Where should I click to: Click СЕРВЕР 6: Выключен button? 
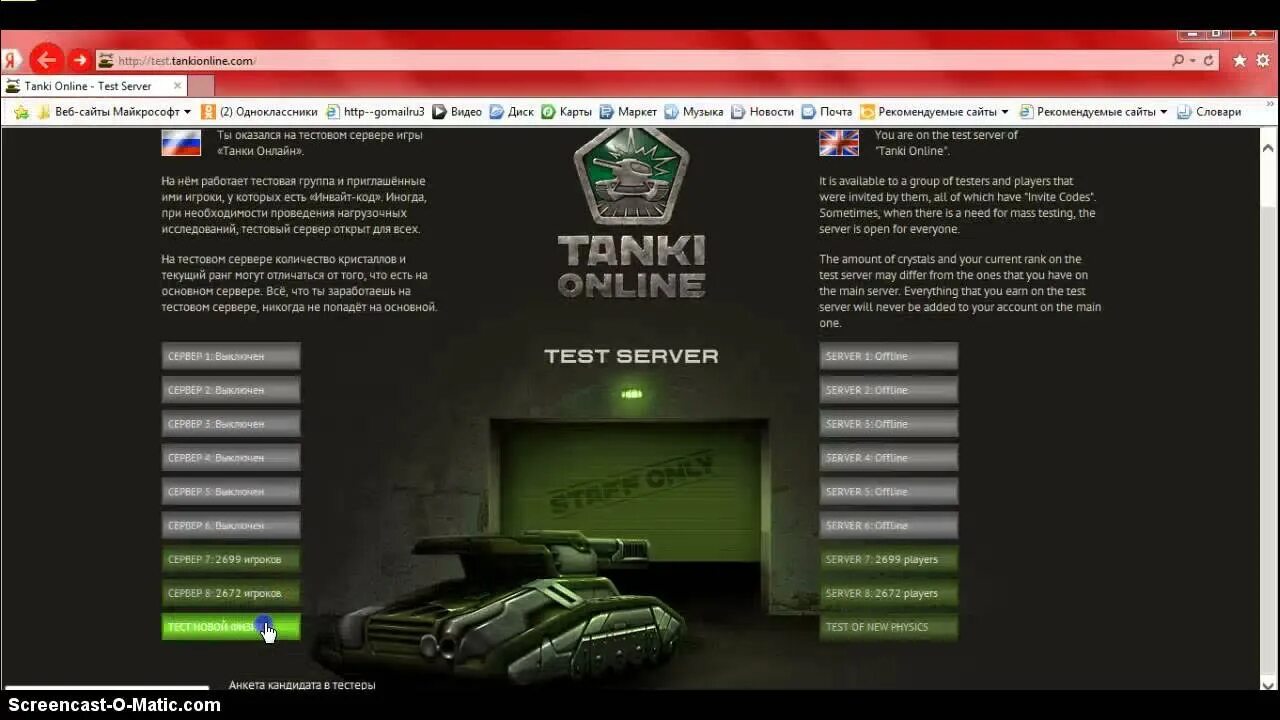coord(231,526)
